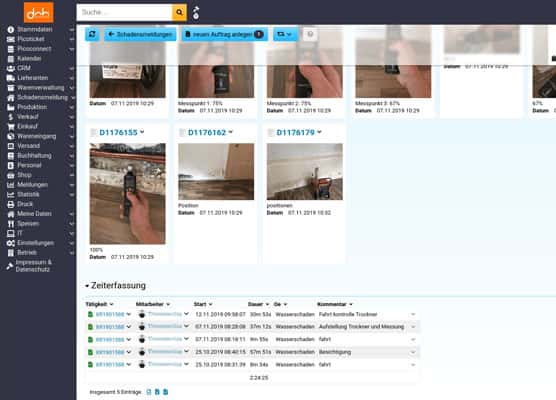This screenshot has width=556, height=400.
Task: Click the Personal icon in sidebar
Action: [x=11, y=165]
